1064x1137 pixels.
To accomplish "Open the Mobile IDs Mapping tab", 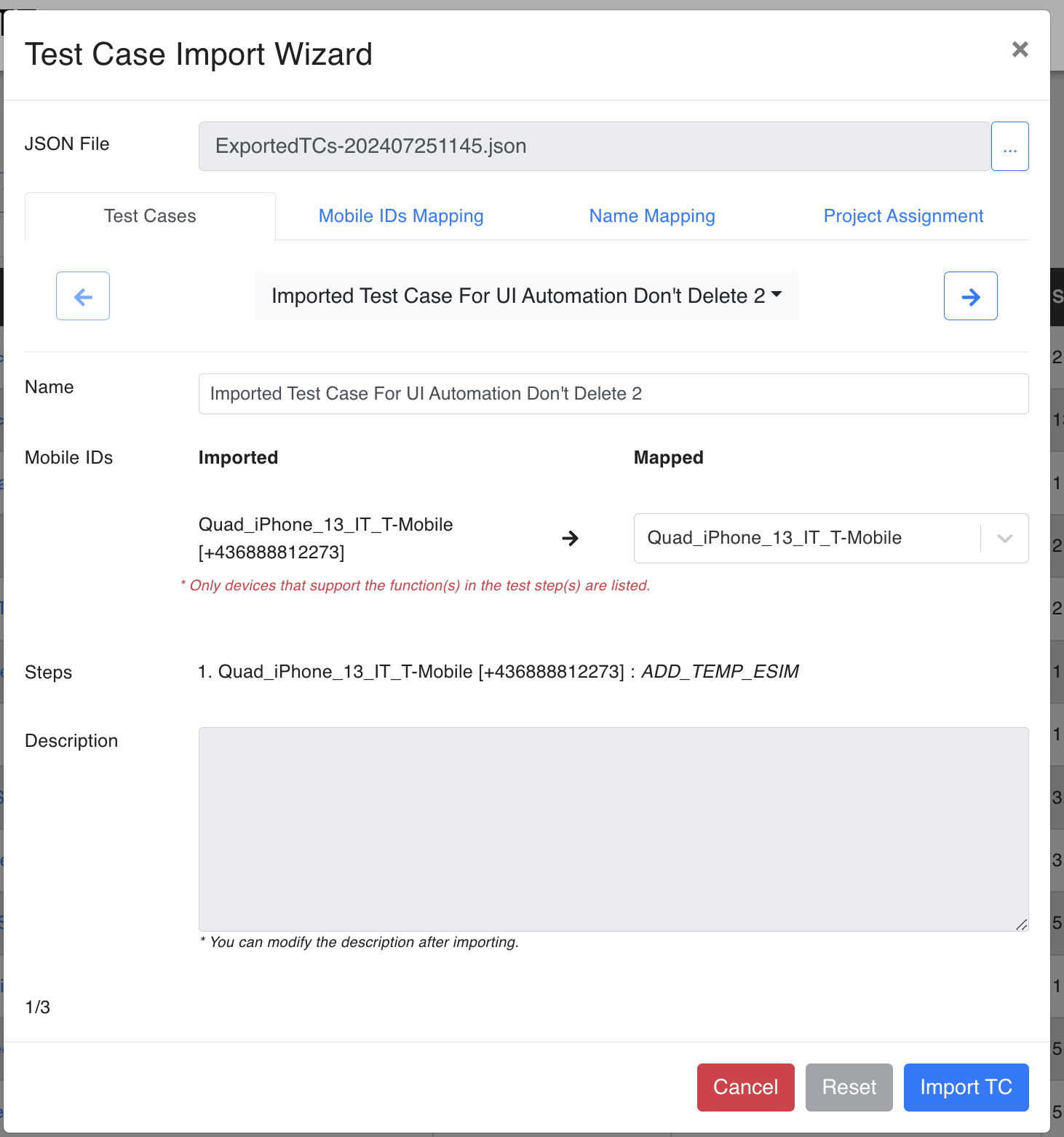I will (x=401, y=216).
